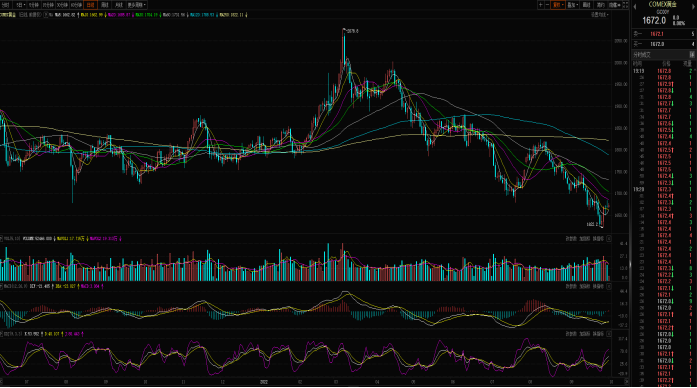Click the 画线 drawing toolbar button
The image size is (697, 388).
tap(586, 5)
